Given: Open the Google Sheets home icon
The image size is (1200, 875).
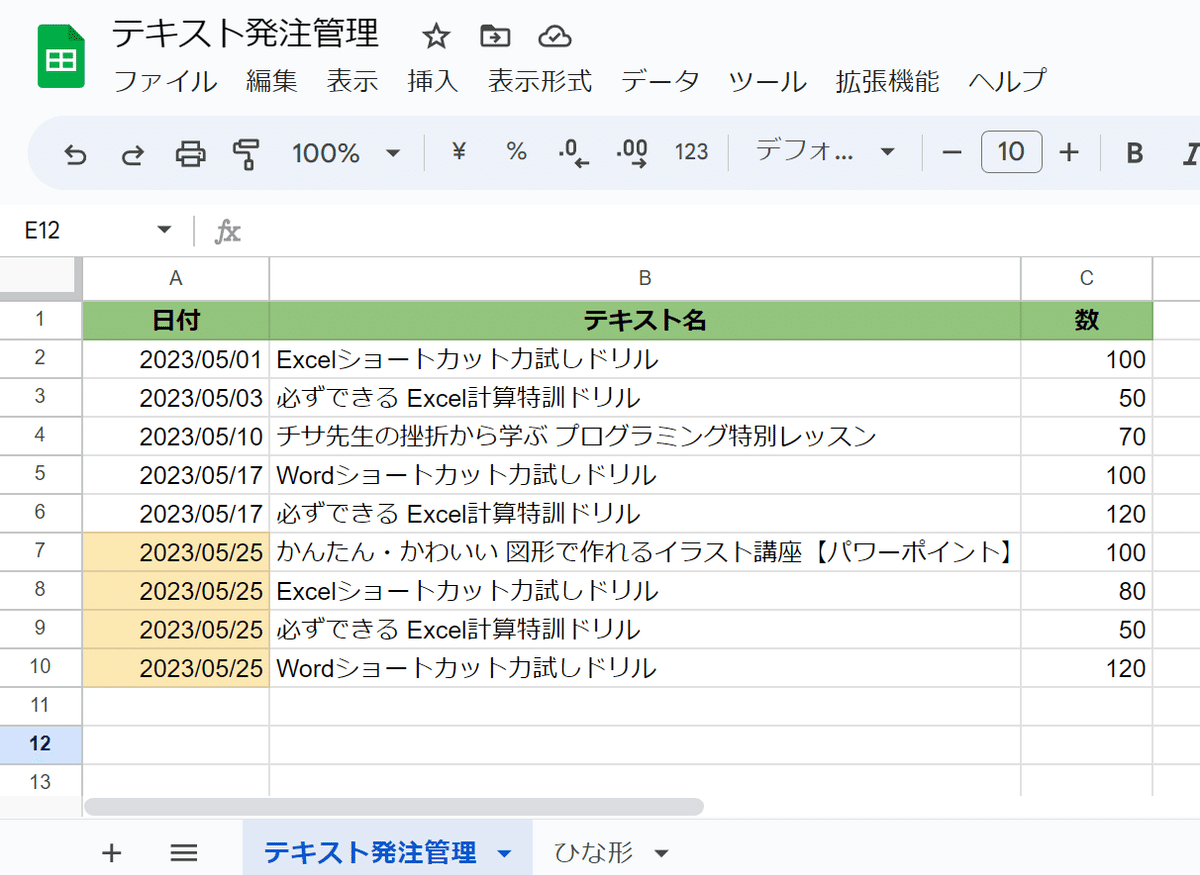Looking at the screenshot, I should point(61,58).
